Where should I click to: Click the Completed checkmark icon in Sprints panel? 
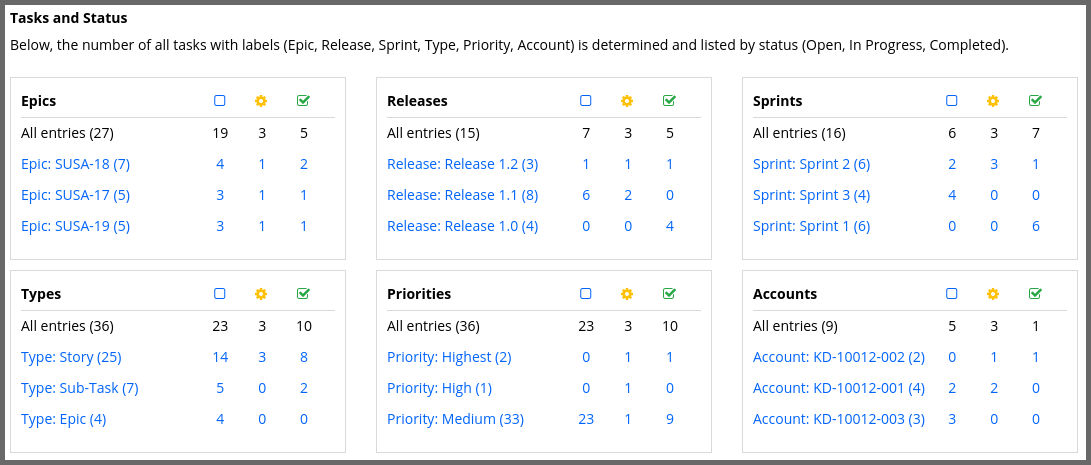point(1035,101)
